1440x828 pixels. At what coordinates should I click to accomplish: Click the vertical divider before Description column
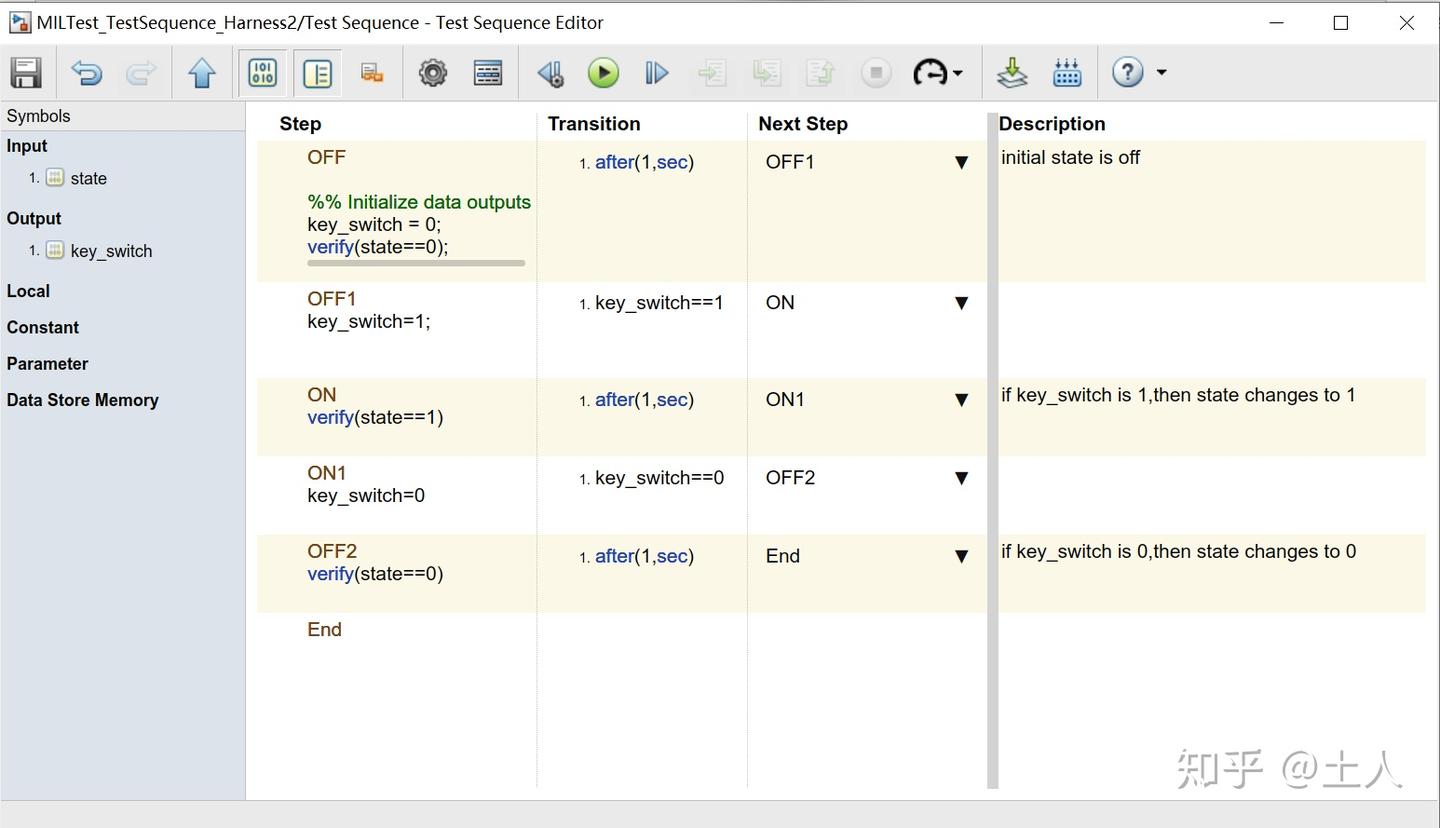pos(992,450)
